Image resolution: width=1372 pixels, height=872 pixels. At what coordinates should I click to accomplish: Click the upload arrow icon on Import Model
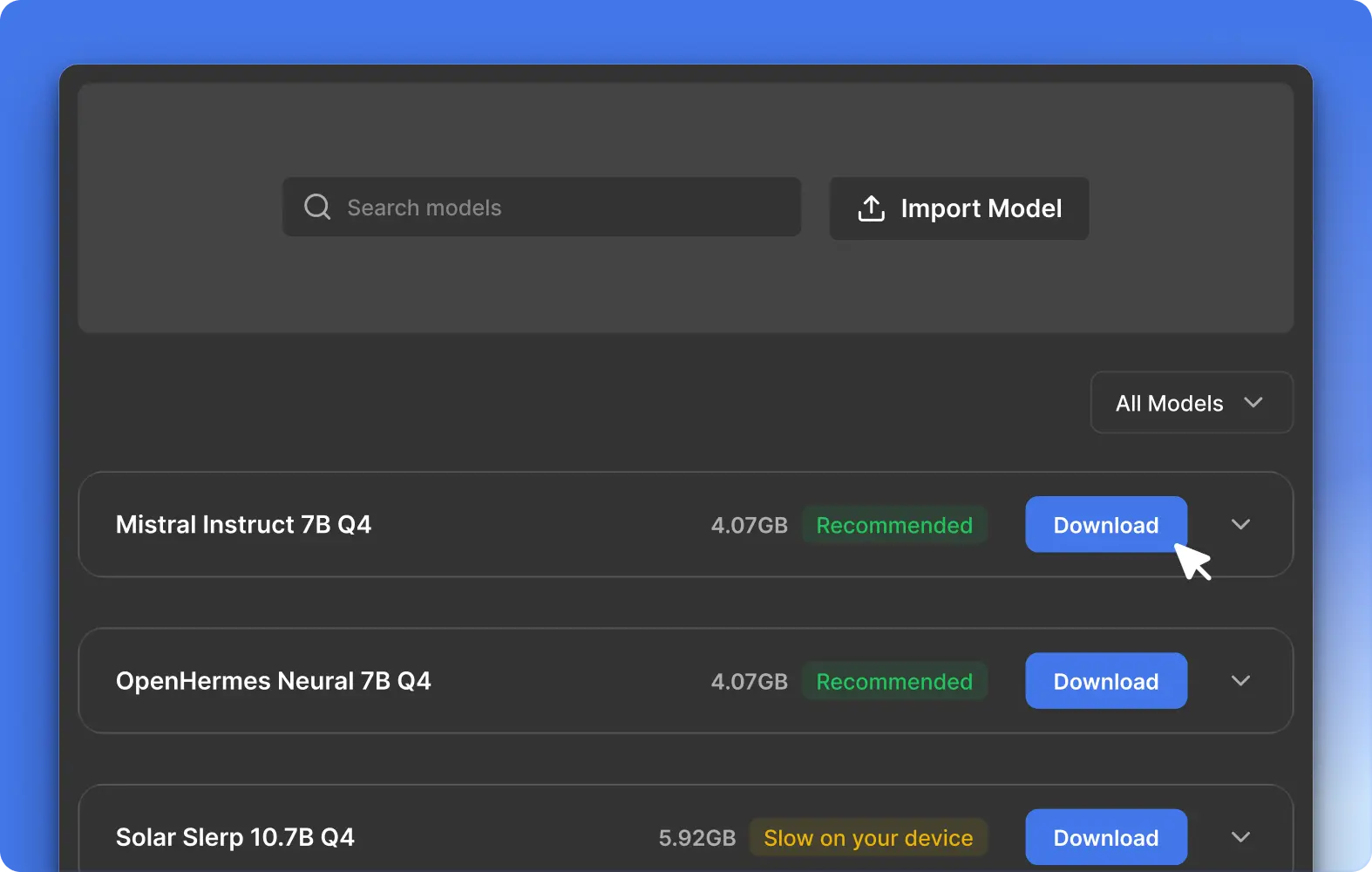(x=871, y=208)
